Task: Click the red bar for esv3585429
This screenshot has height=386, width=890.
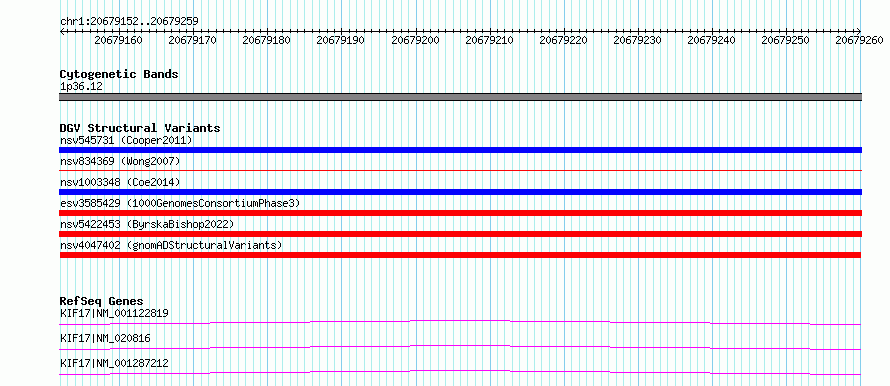Action: coord(460,213)
